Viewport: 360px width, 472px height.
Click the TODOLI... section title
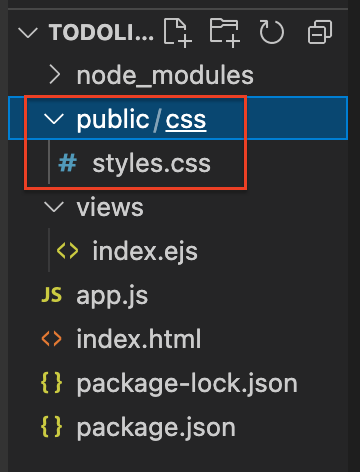101,33
